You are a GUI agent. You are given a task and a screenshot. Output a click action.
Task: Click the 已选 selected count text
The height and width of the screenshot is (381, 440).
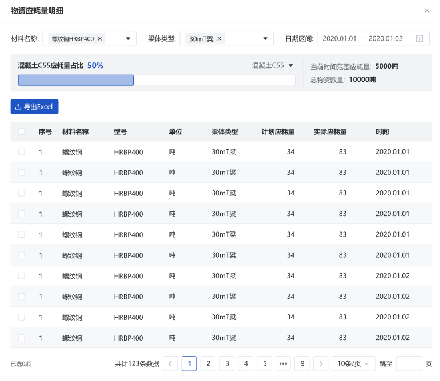pos(21,364)
